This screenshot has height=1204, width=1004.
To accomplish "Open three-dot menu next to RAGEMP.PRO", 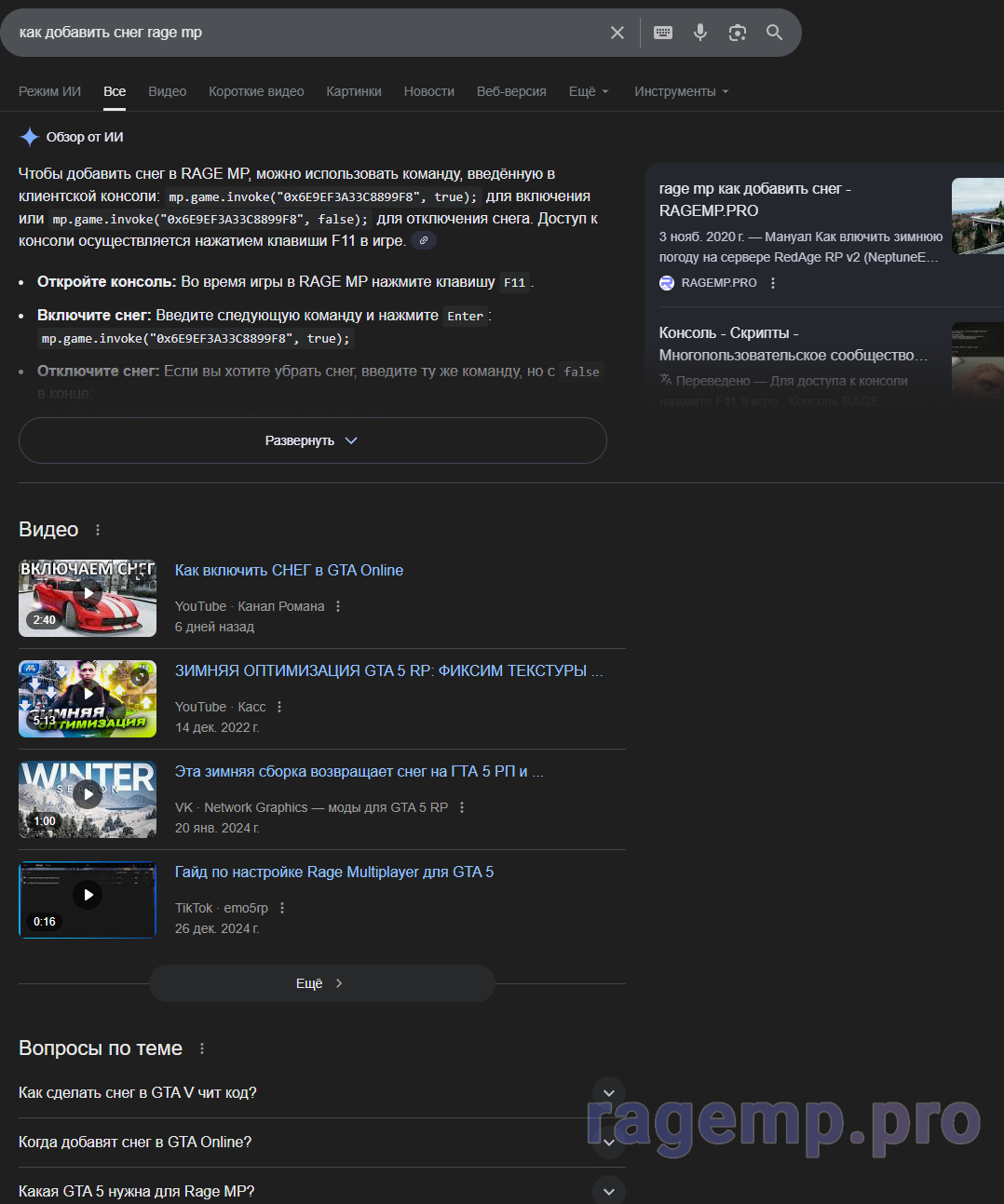I will (x=773, y=283).
